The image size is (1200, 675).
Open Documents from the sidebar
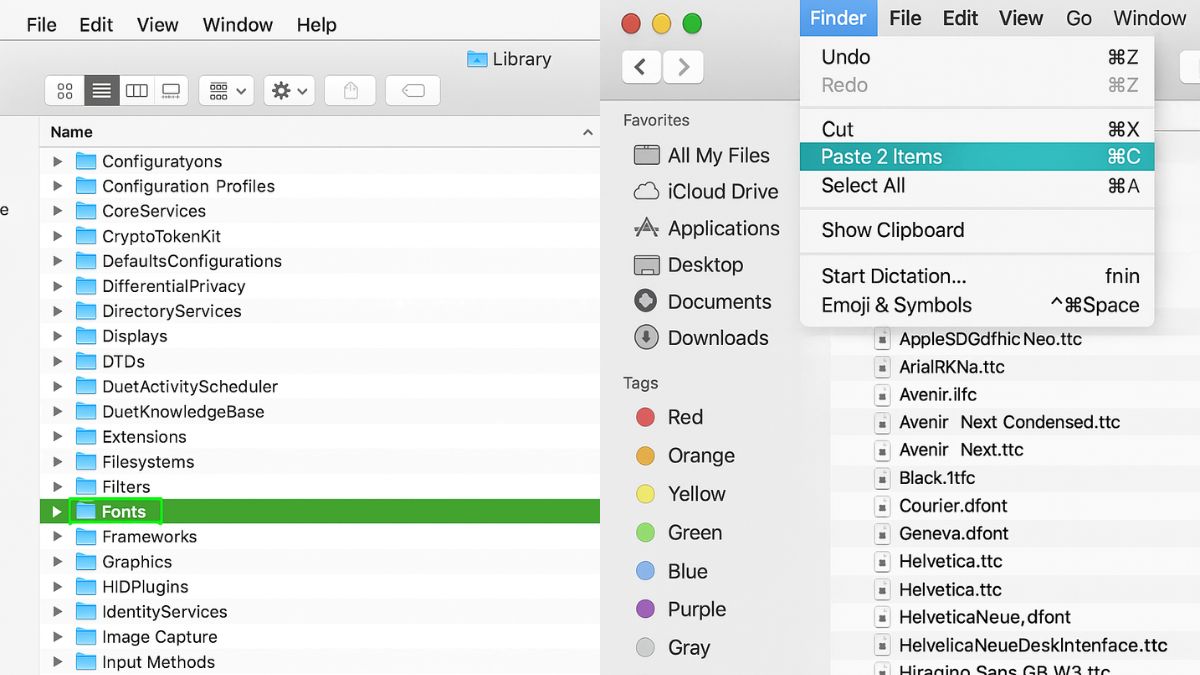(703, 301)
